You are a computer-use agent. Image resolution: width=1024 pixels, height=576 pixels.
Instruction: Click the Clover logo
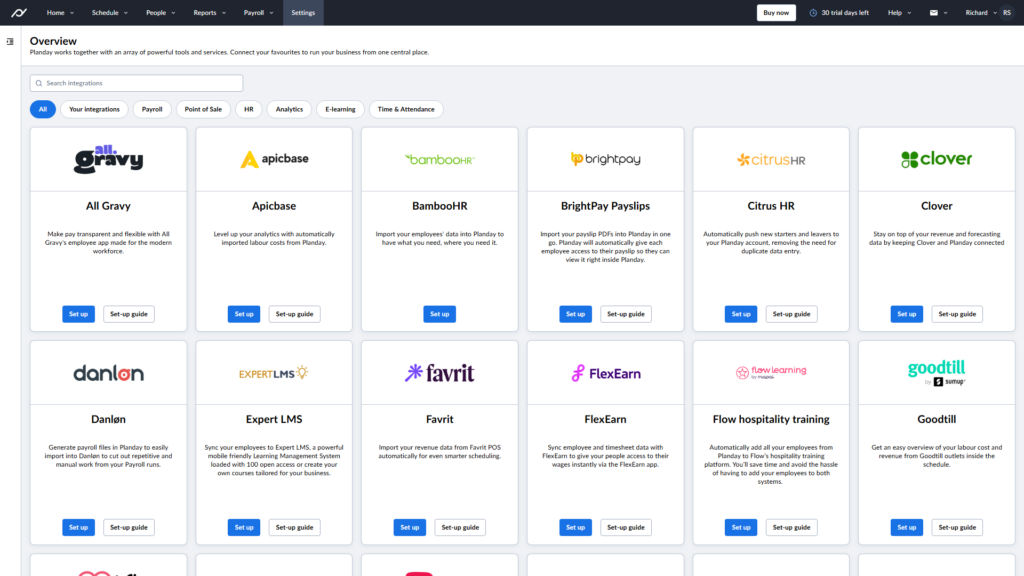pos(936,159)
